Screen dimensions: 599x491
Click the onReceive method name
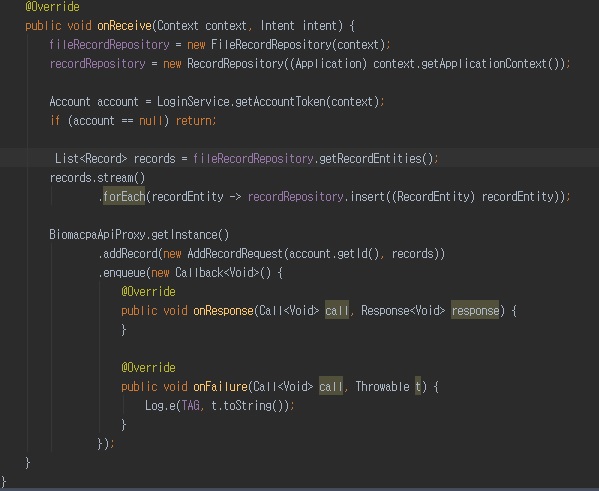[x=125, y=26]
